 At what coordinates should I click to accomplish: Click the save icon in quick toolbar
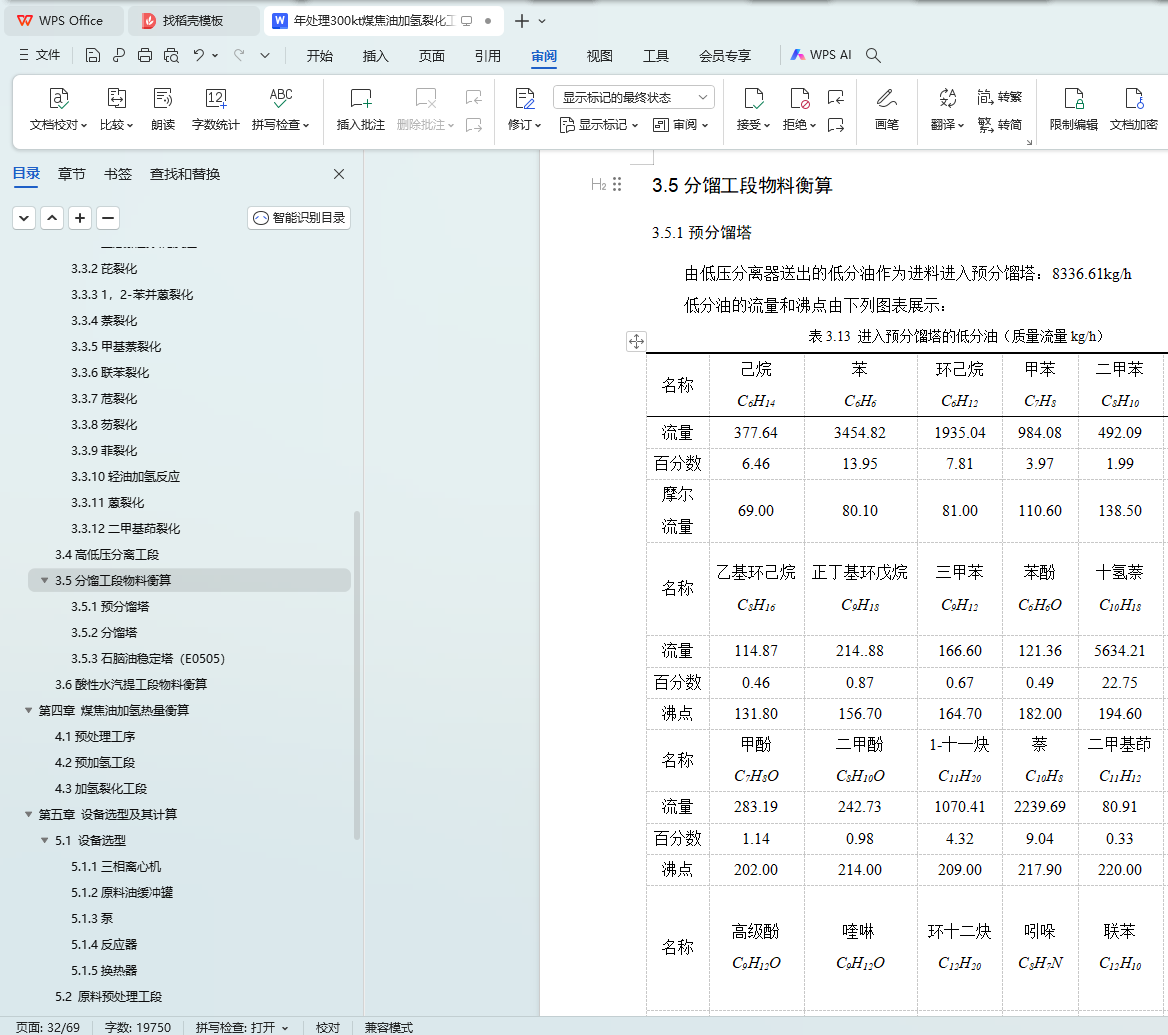(92, 55)
